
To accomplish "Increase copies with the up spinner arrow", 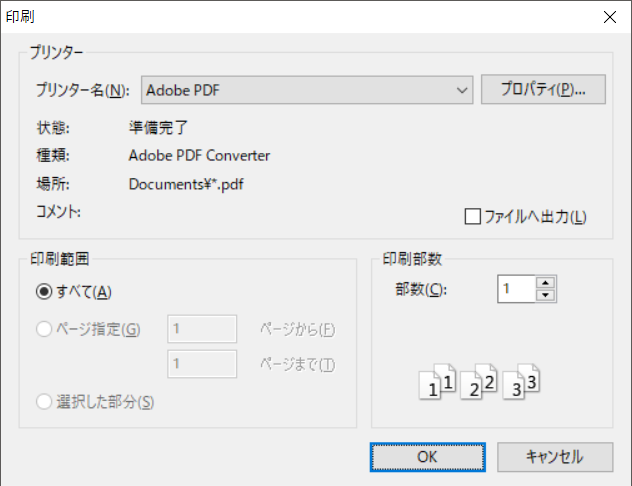I will (546, 282).
